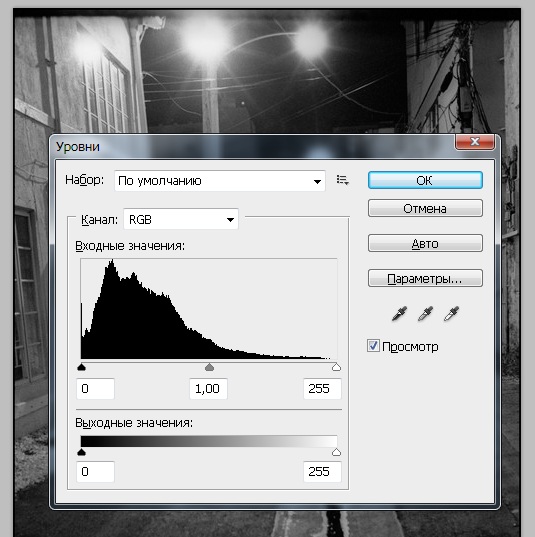Screen dimensions: 535x537
Task: Select the gray point eyedropper
Action: coord(425,313)
